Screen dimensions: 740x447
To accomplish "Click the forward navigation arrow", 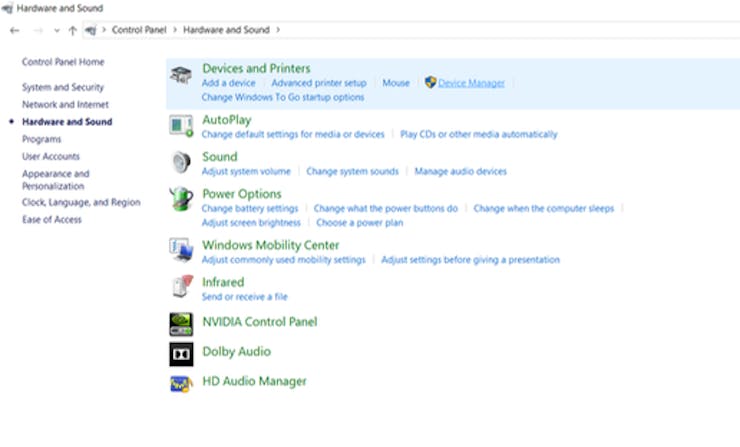I will pos(38,31).
